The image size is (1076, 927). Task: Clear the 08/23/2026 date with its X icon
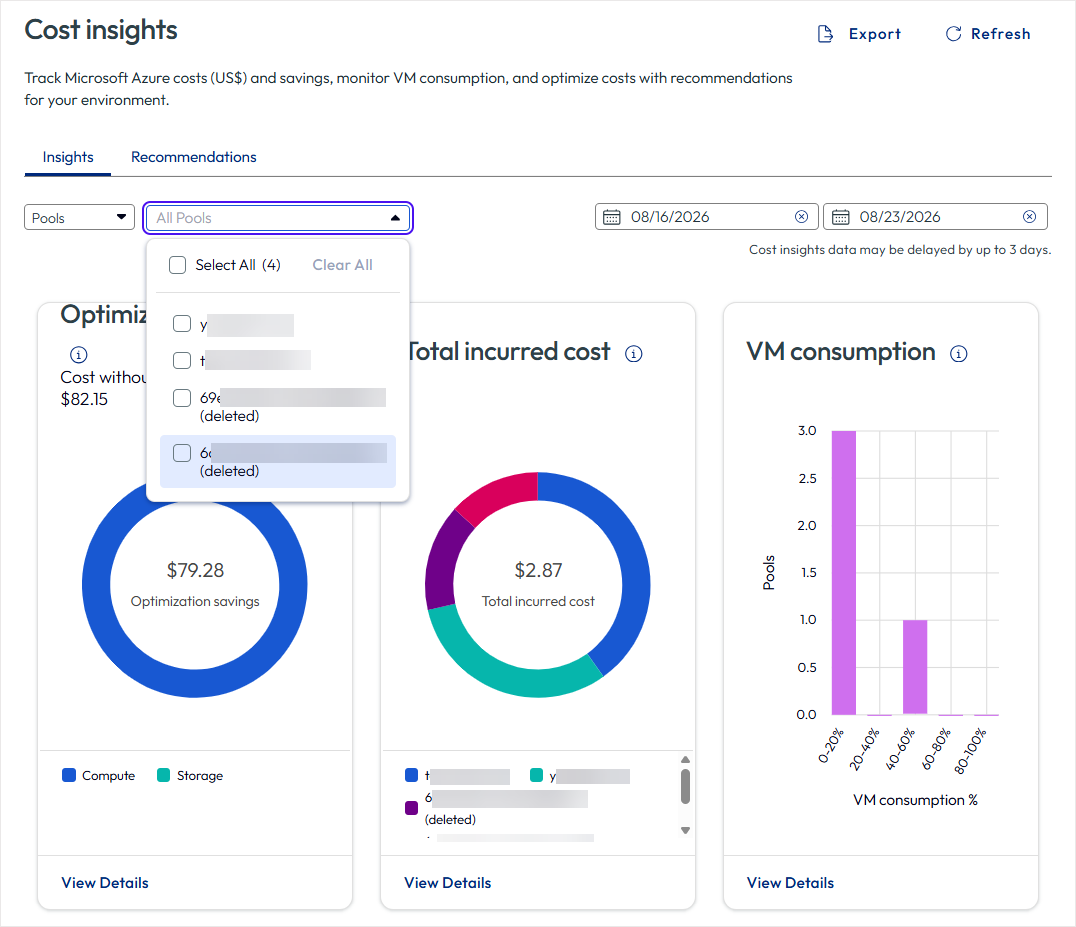click(x=1029, y=217)
